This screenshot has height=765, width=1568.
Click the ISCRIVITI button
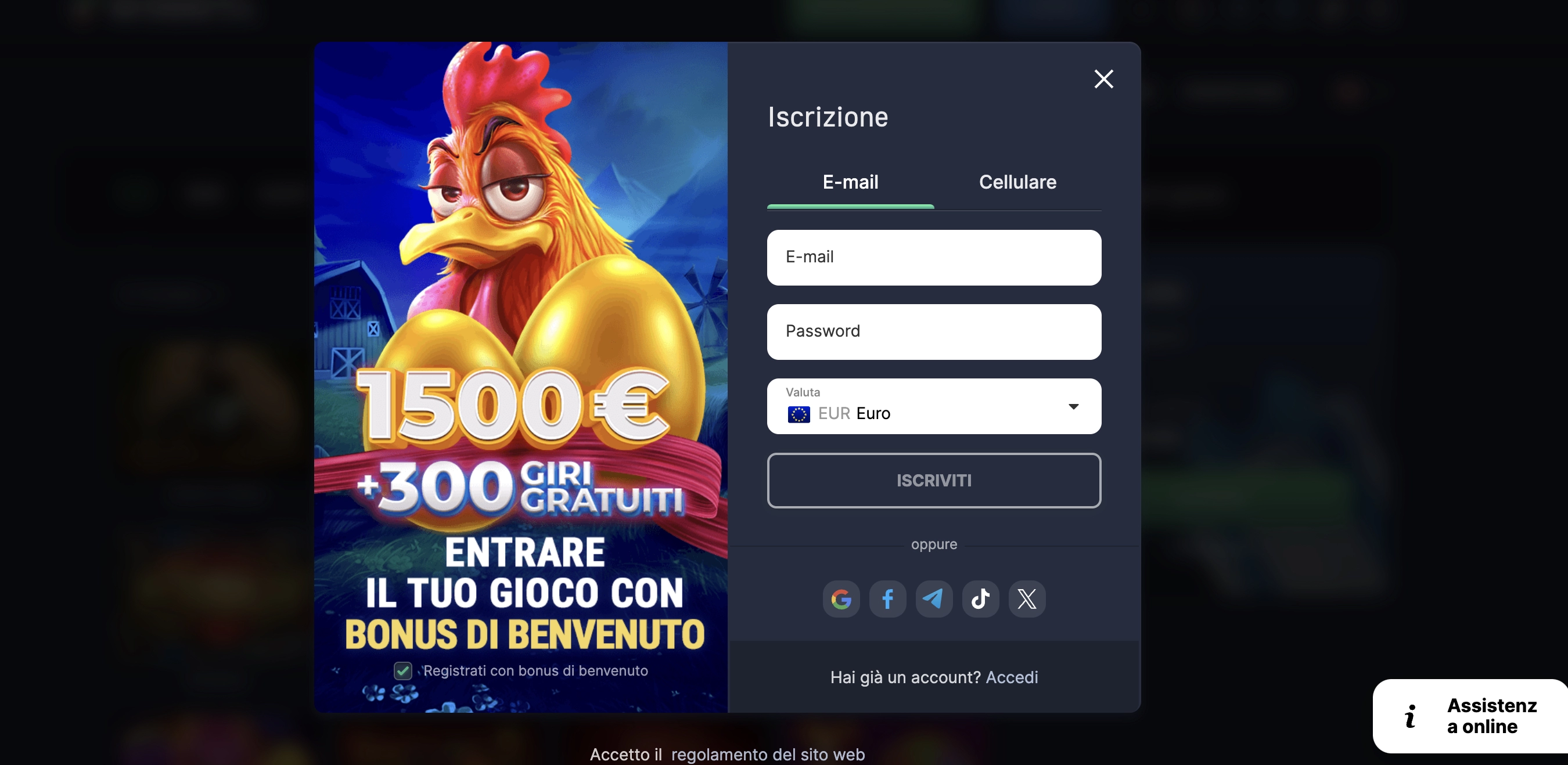click(934, 480)
